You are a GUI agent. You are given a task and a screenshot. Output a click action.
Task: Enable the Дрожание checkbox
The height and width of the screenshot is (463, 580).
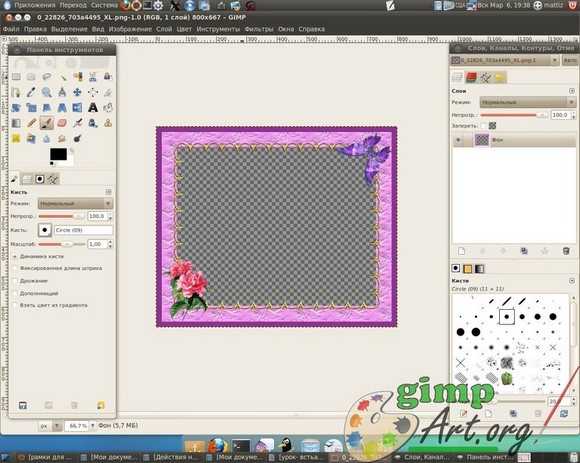click(x=16, y=281)
